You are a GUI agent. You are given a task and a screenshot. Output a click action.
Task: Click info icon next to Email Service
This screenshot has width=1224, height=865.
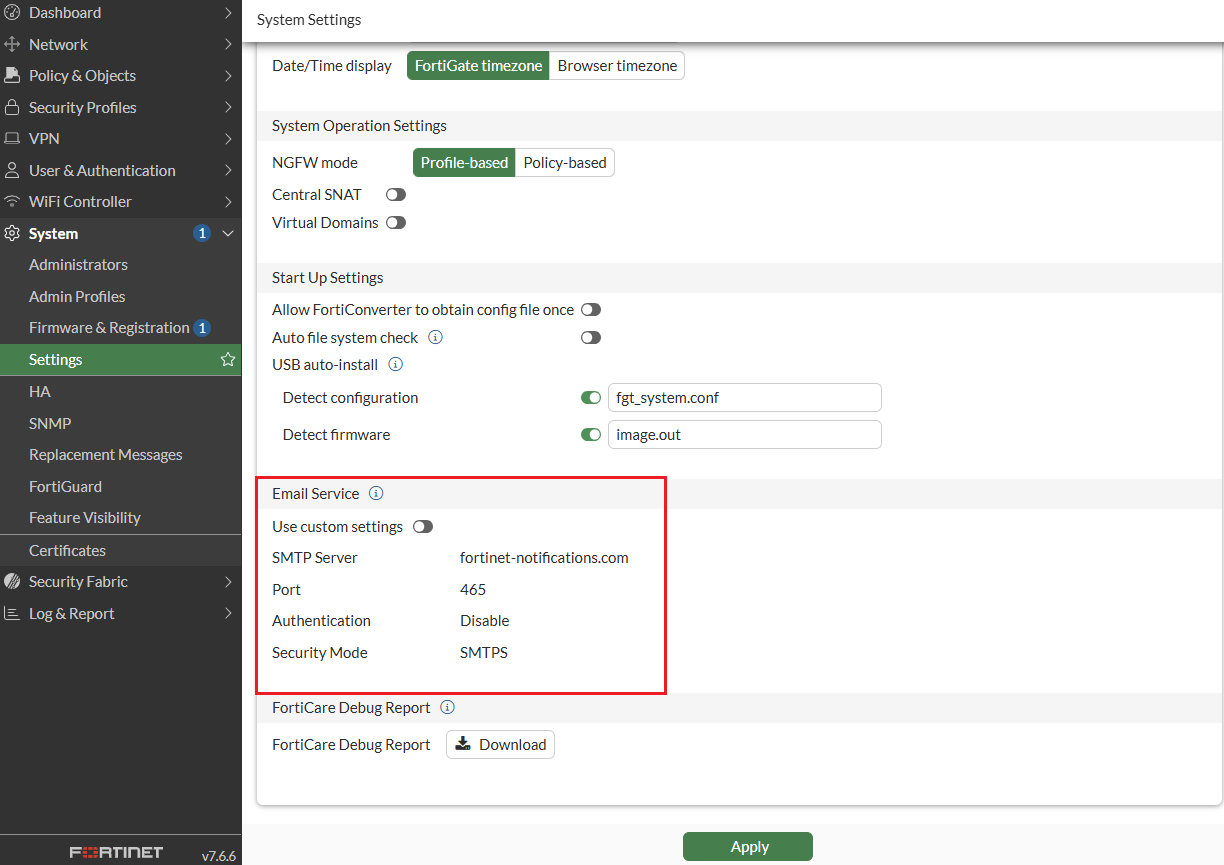[376, 493]
